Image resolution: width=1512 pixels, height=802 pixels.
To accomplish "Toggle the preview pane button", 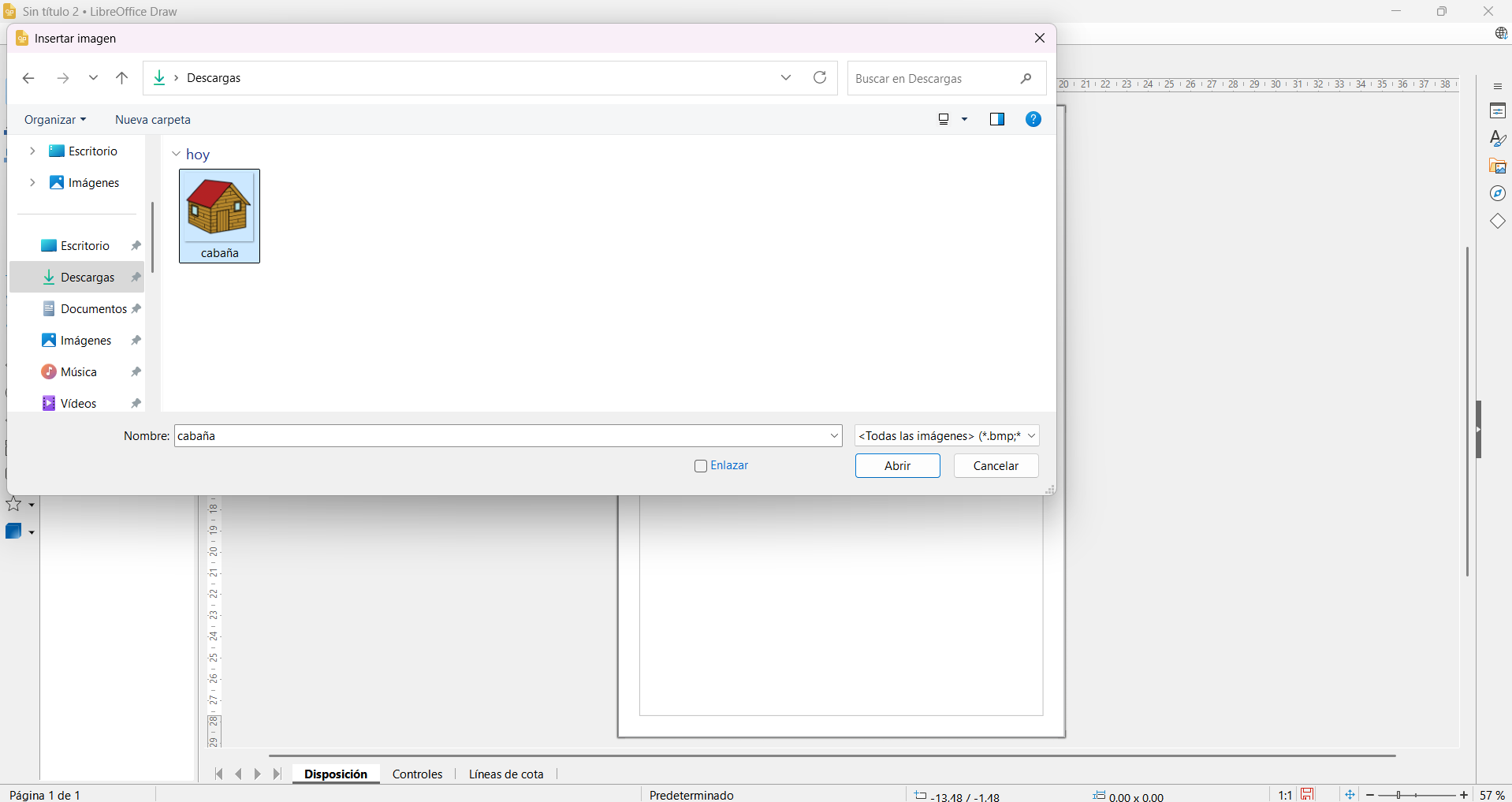I will click(x=996, y=119).
